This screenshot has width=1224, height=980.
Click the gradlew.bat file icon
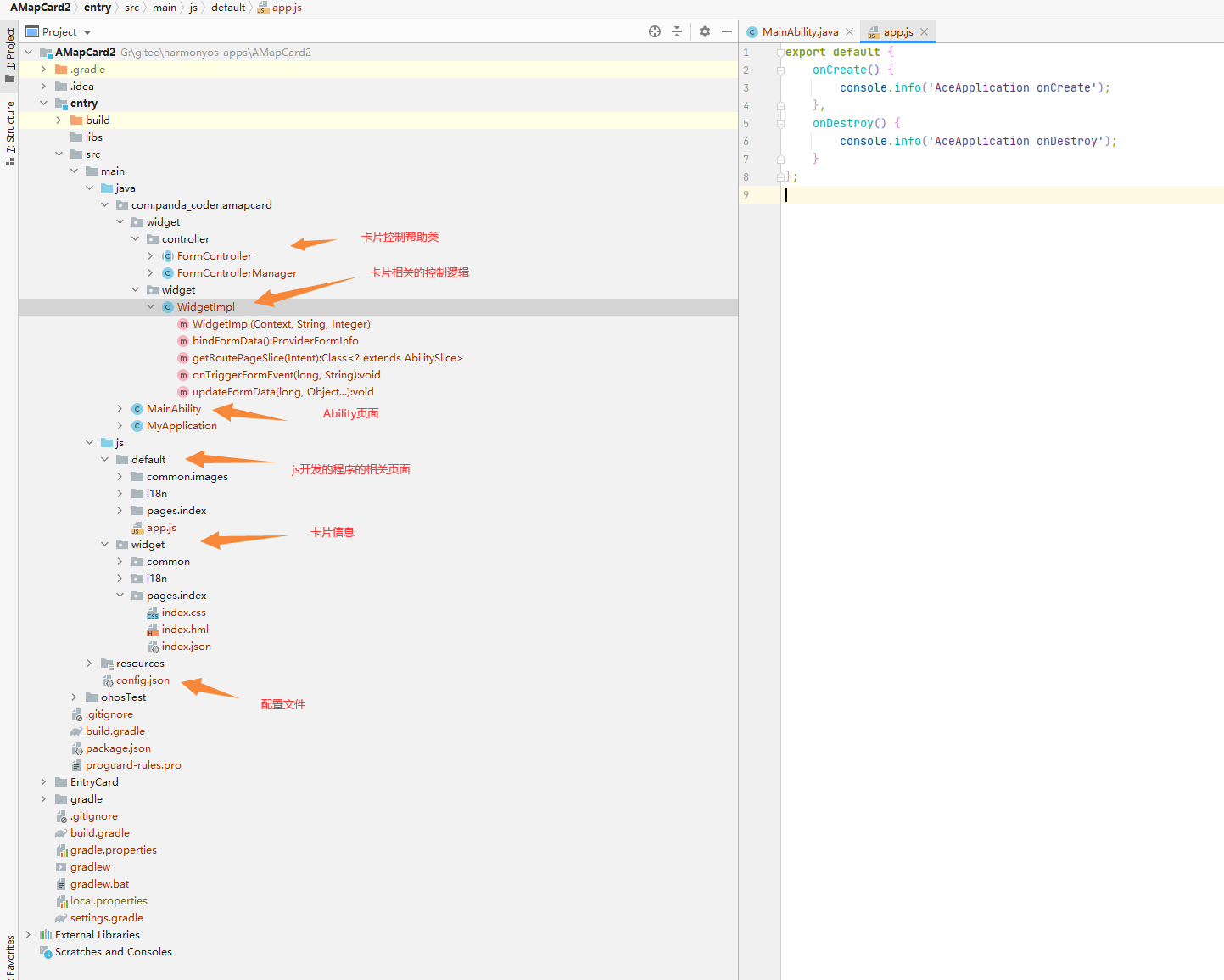tap(61, 884)
